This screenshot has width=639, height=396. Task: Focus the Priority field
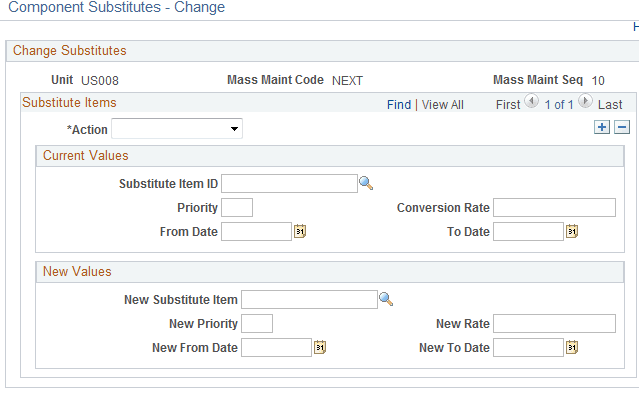(237, 207)
